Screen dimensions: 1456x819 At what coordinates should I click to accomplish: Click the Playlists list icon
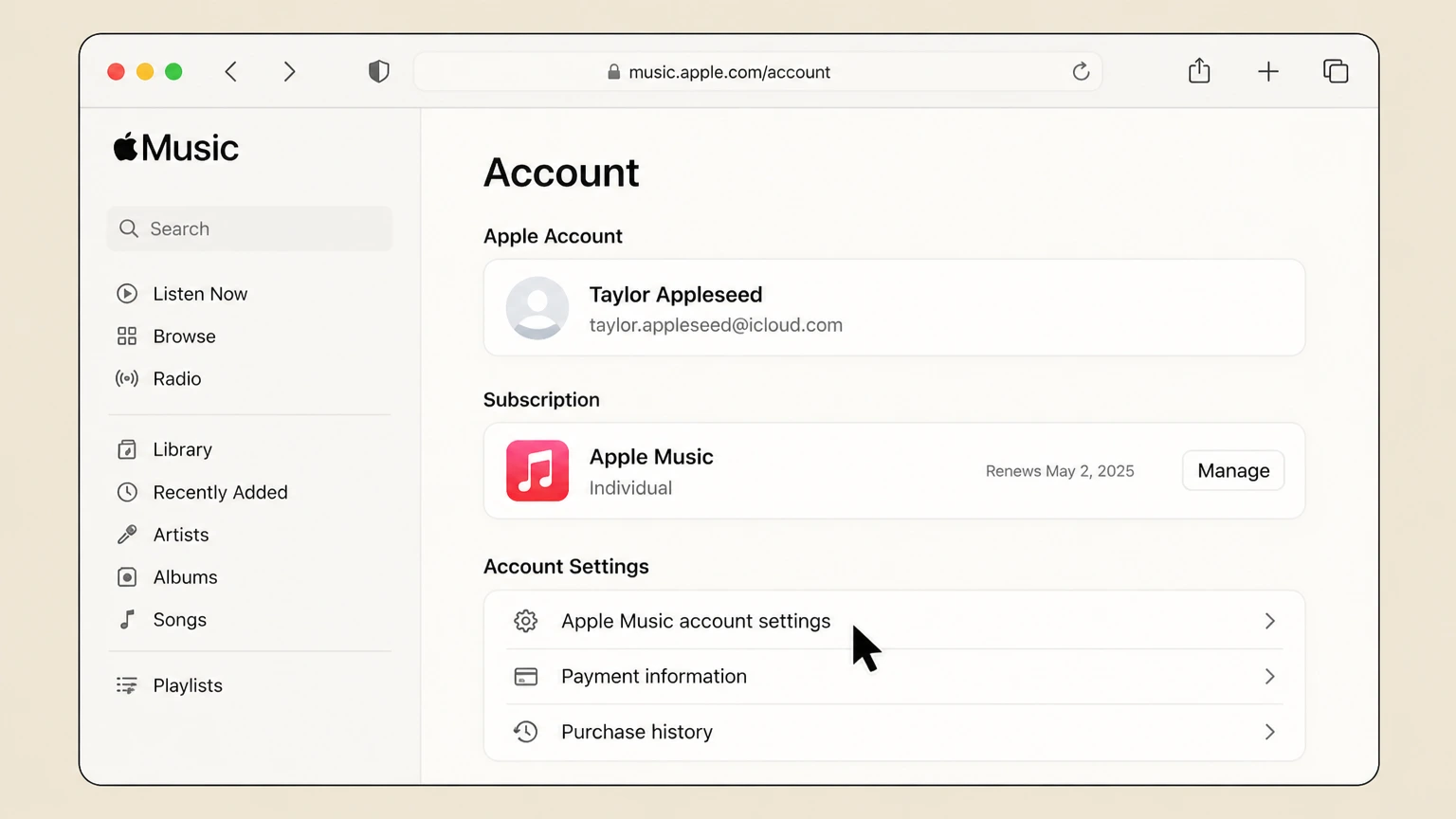pyautogui.click(x=127, y=685)
